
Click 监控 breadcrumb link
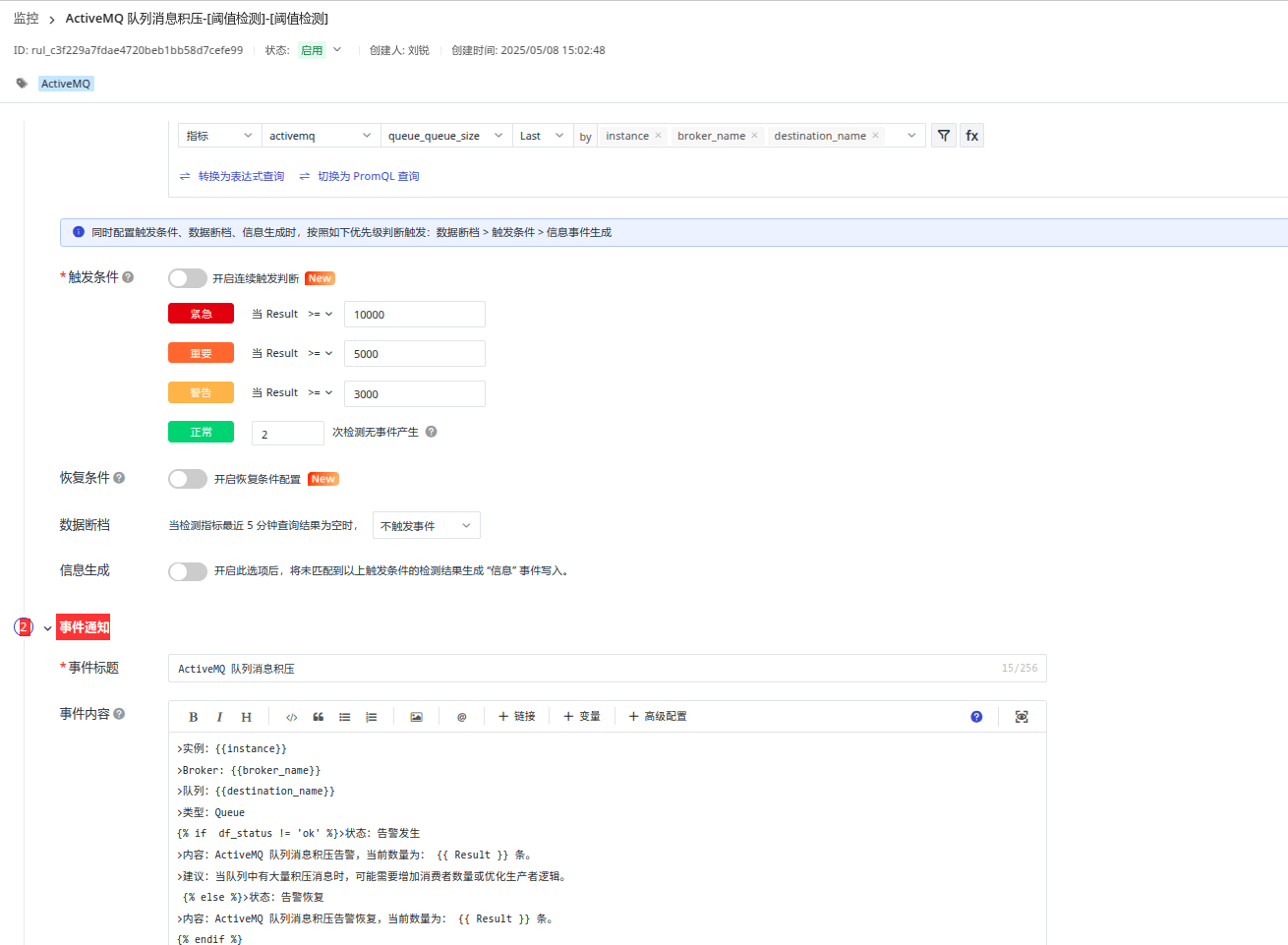(27, 19)
